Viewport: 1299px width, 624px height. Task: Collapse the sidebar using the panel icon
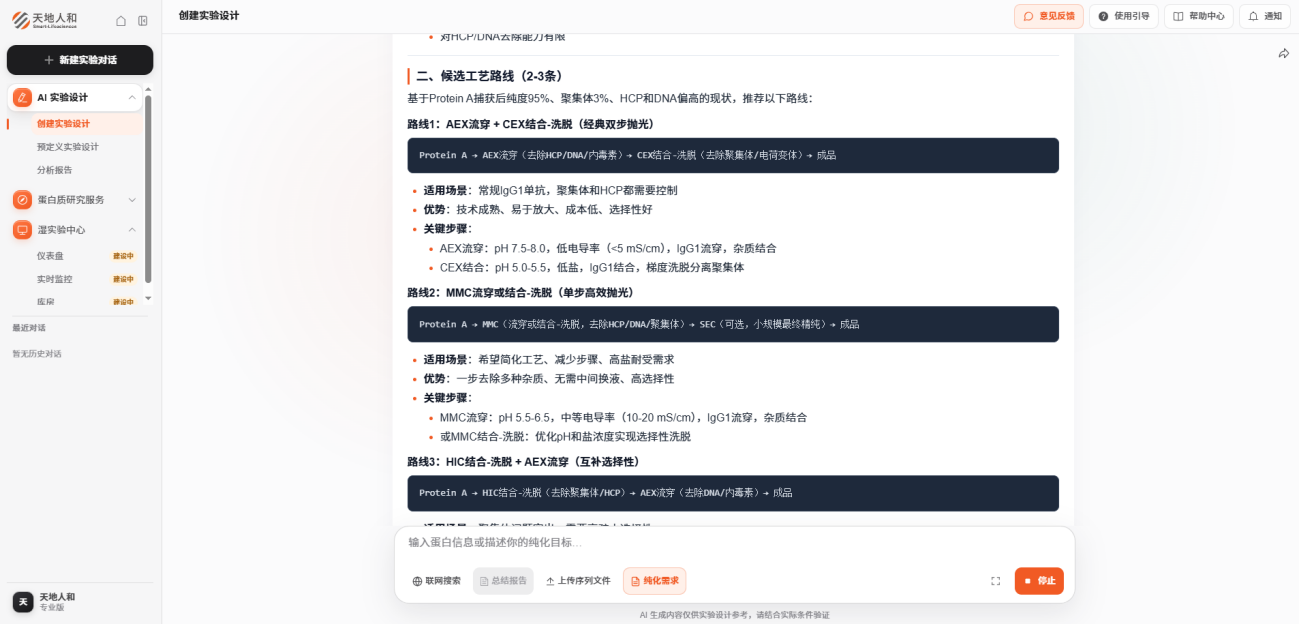(143, 21)
